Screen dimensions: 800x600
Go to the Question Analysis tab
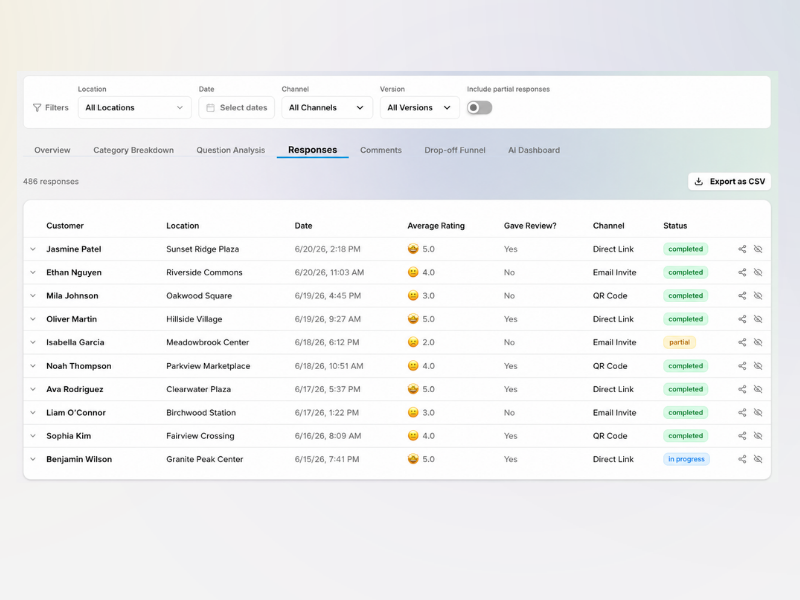(231, 150)
